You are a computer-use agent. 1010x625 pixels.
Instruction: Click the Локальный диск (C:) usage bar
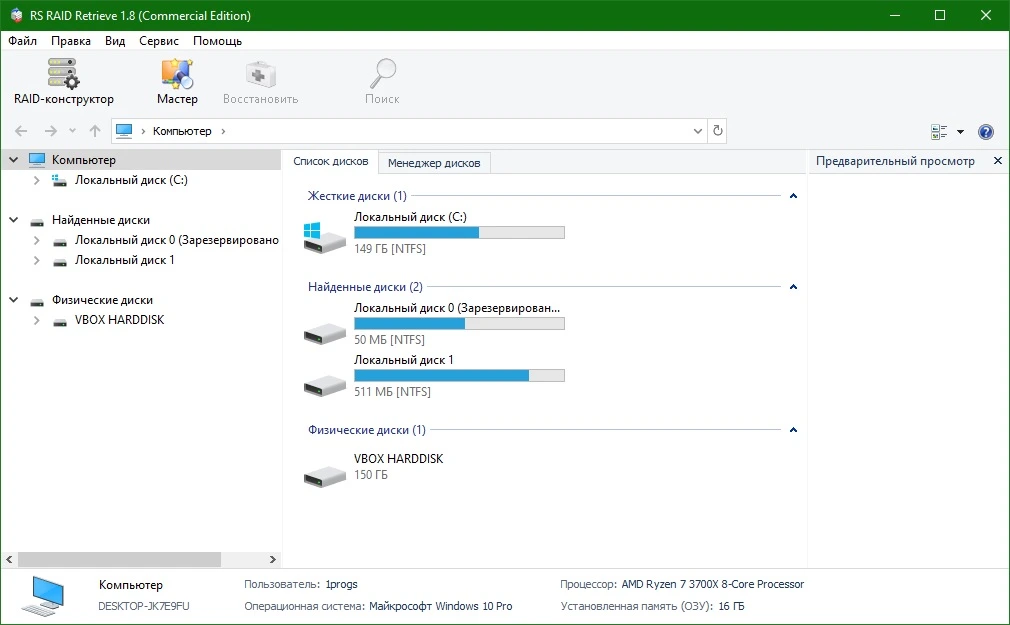[459, 233]
